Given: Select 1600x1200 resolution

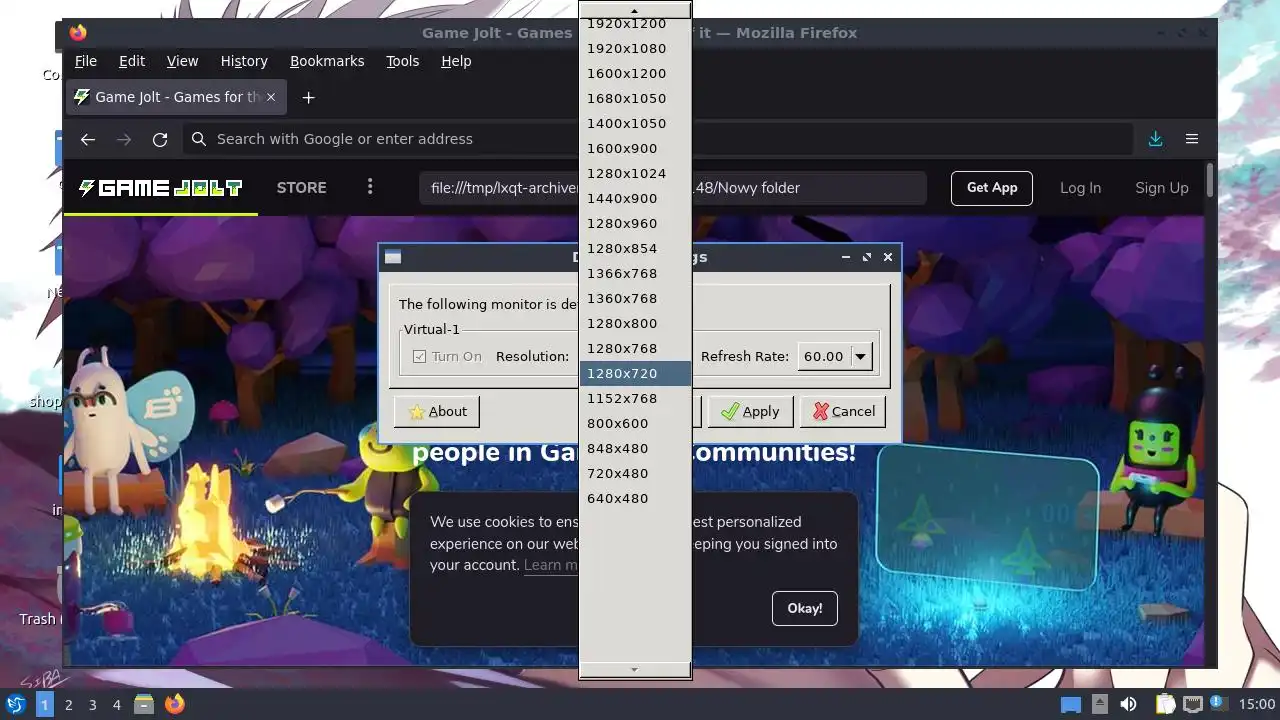Looking at the screenshot, I should [x=635, y=73].
